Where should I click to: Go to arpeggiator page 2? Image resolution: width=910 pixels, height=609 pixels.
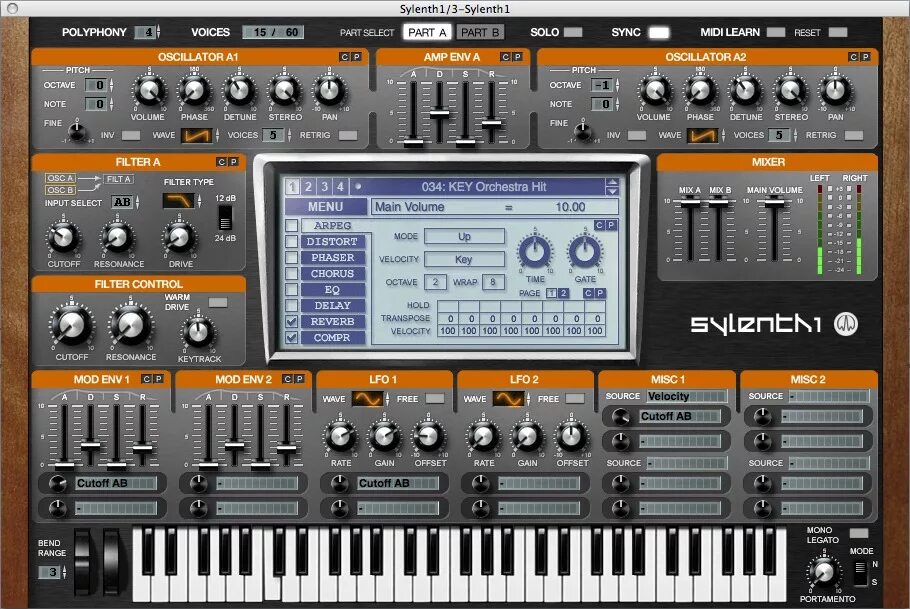(x=563, y=293)
